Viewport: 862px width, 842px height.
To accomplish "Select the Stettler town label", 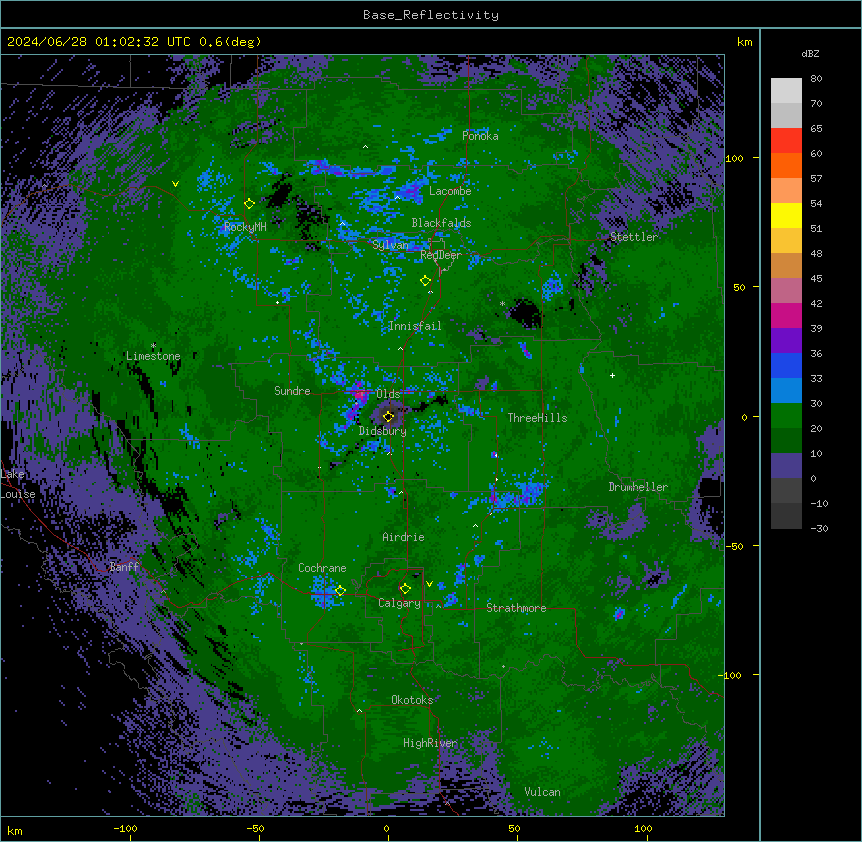I will (x=634, y=237).
